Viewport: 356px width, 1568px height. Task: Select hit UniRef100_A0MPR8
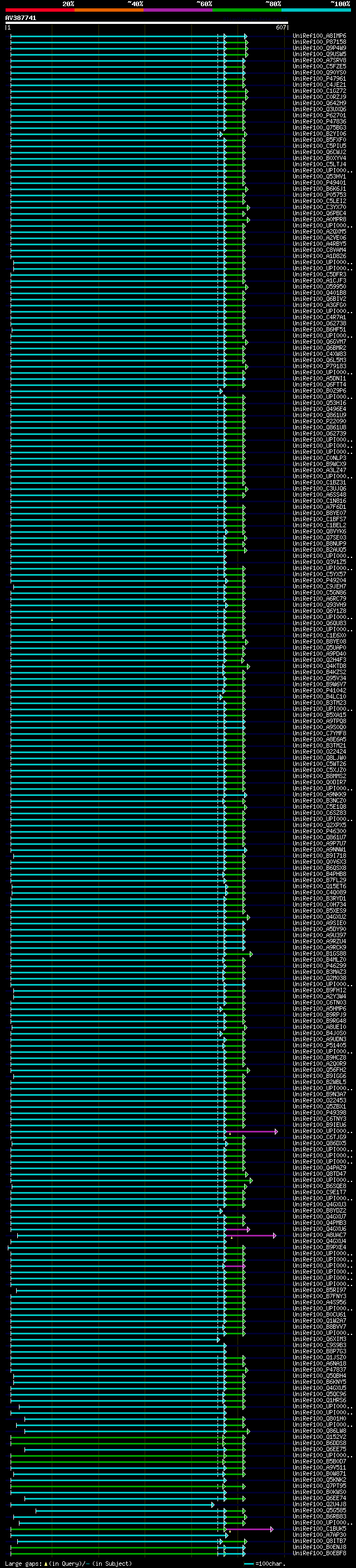pos(319,219)
